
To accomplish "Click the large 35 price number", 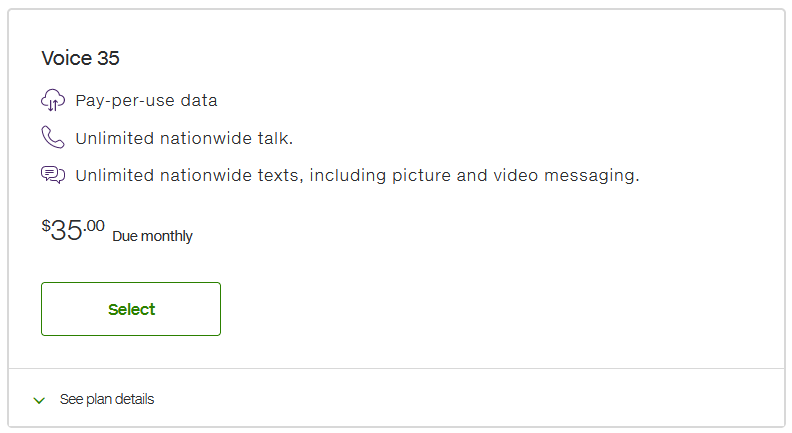I will point(67,231).
